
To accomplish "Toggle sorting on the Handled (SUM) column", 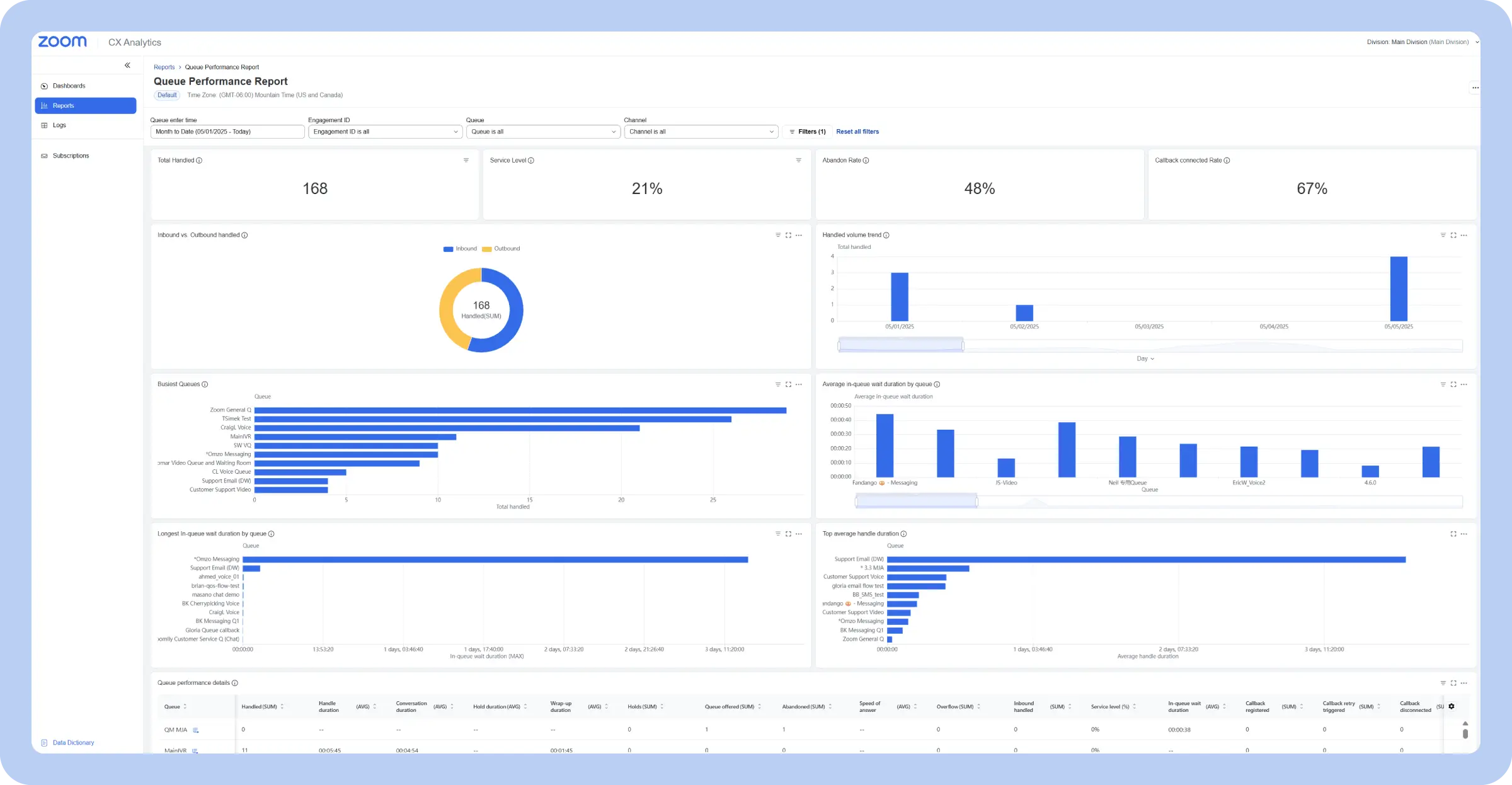I will (x=282, y=706).
